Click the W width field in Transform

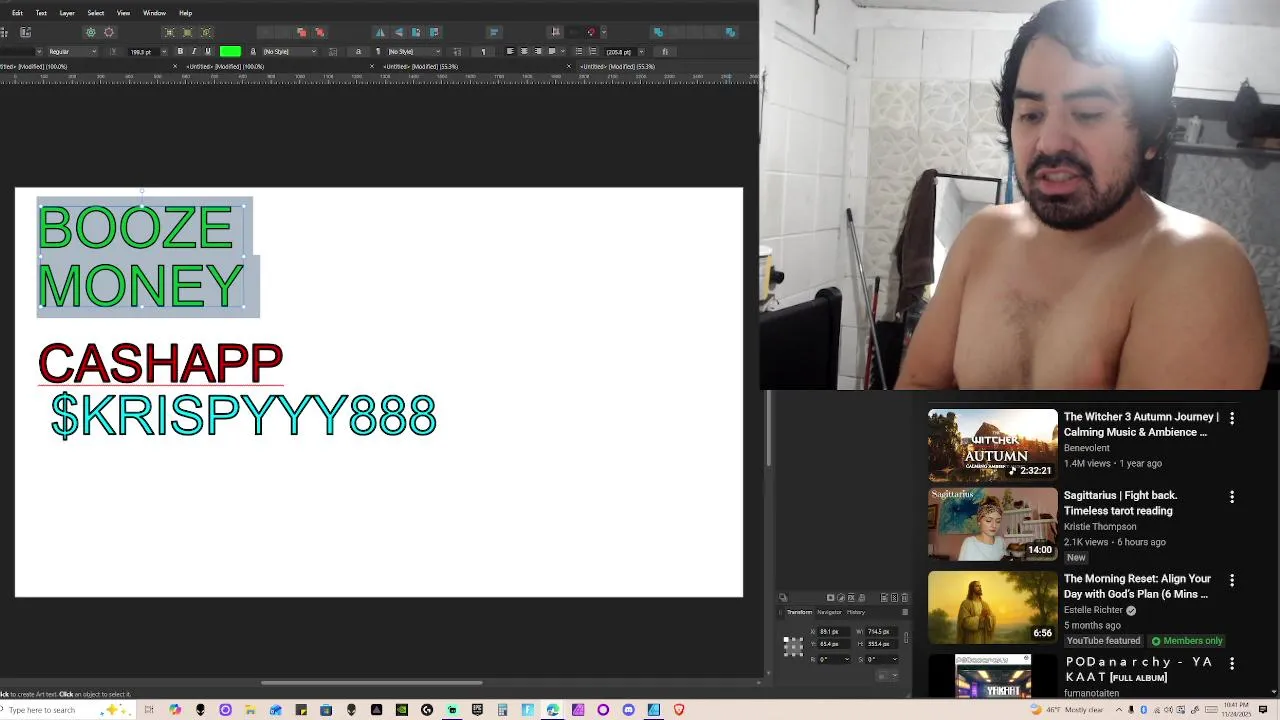[x=881, y=632]
